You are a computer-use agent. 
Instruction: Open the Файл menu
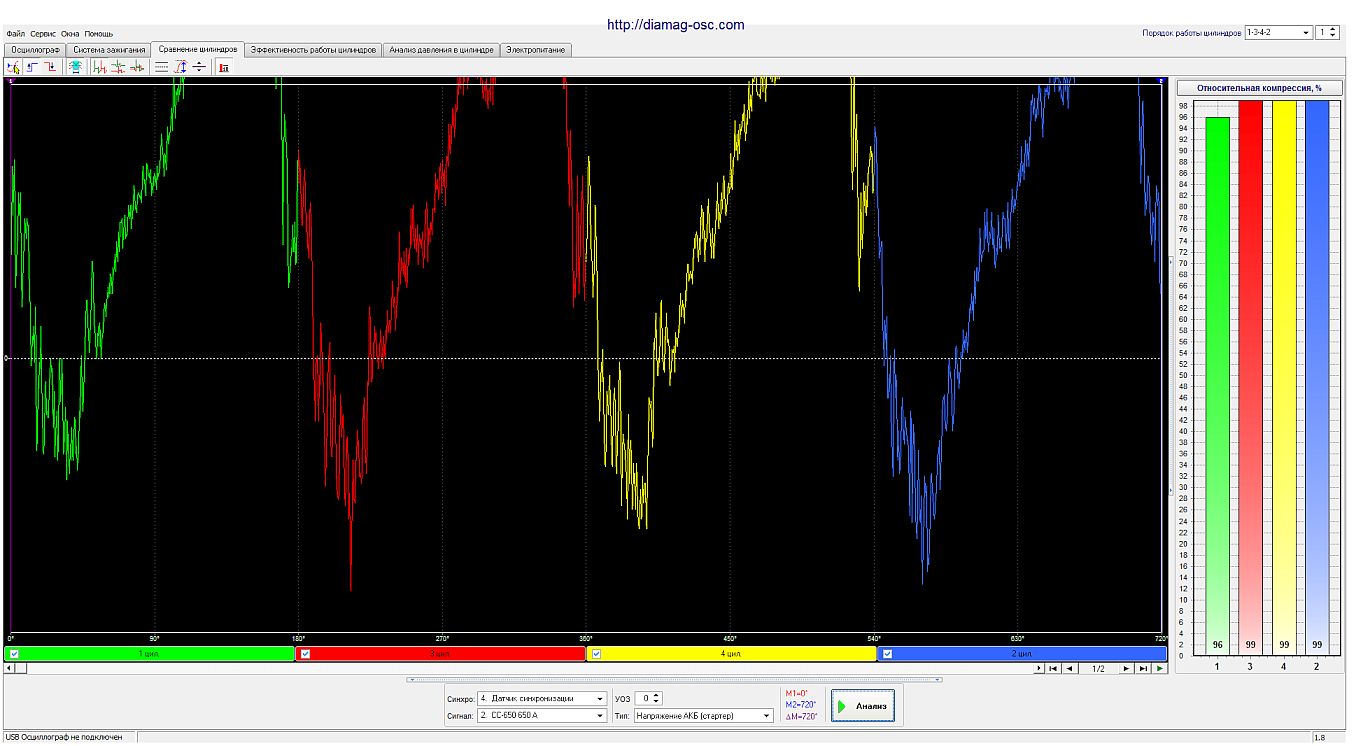point(15,34)
